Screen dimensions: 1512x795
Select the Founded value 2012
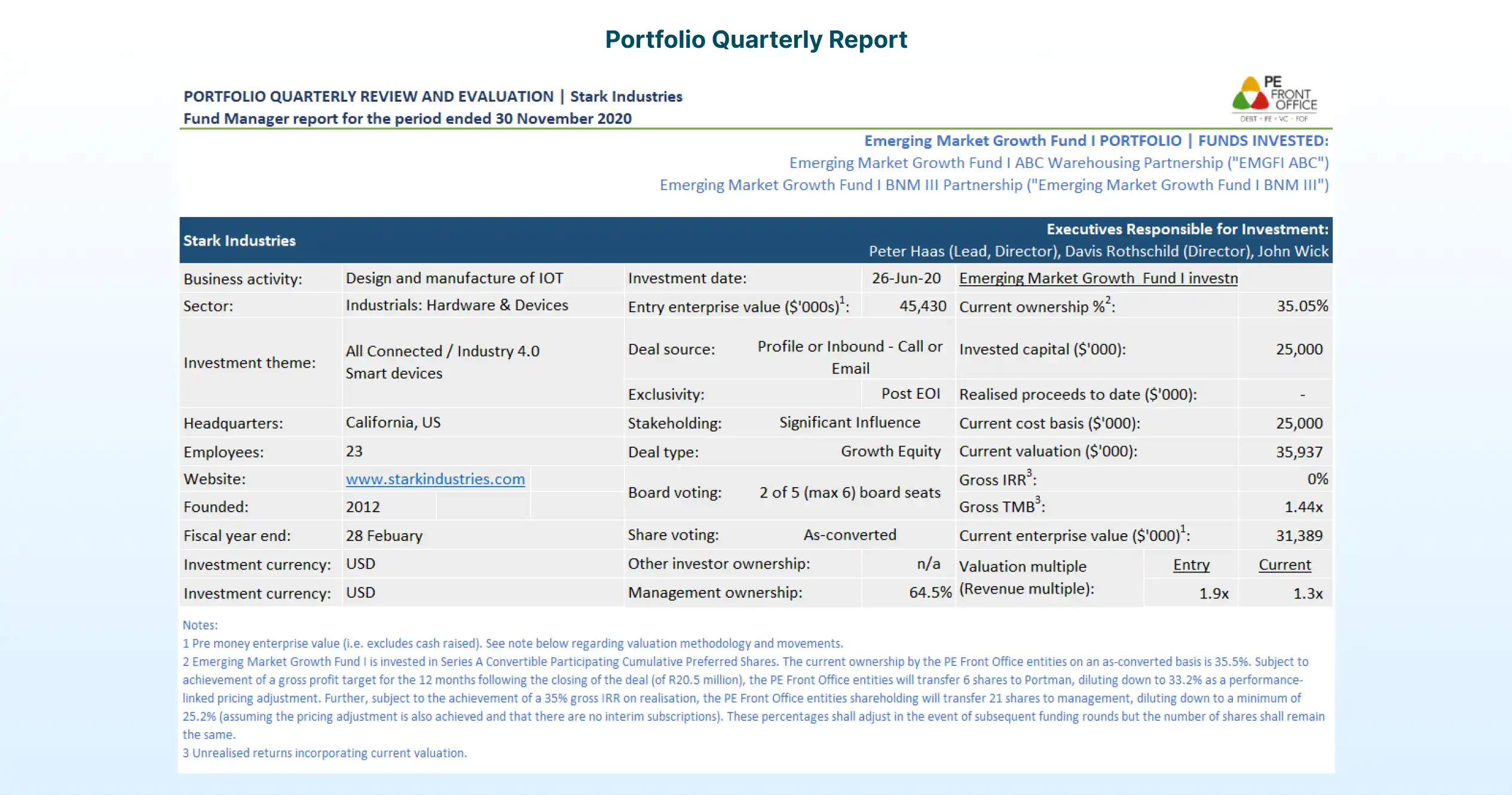(x=363, y=507)
